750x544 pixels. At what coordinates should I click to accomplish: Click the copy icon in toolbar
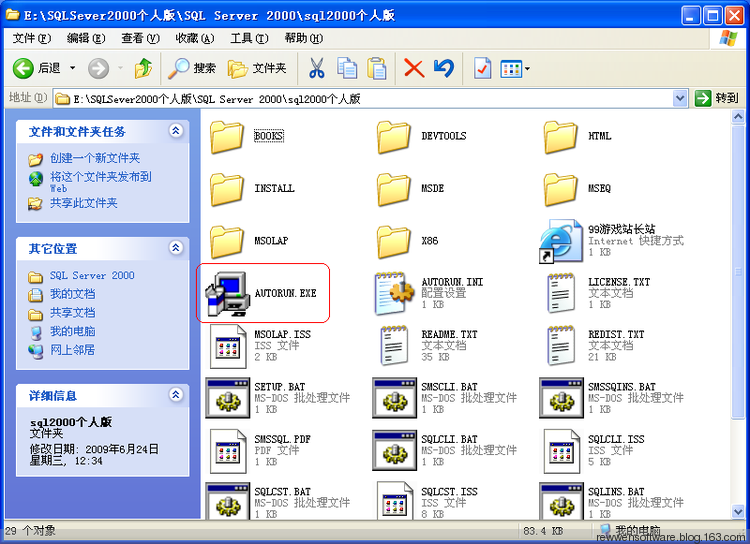point(347,68)
